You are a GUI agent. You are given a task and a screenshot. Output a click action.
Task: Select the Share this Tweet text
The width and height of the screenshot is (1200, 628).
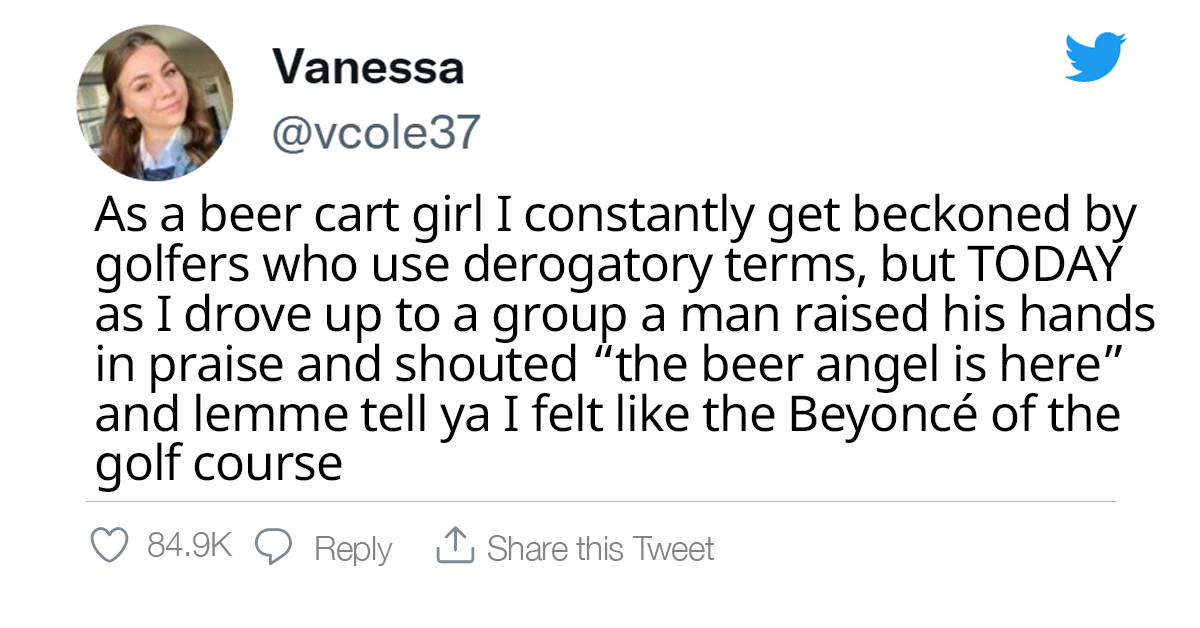pyautogui.click(x=600, y=548)
